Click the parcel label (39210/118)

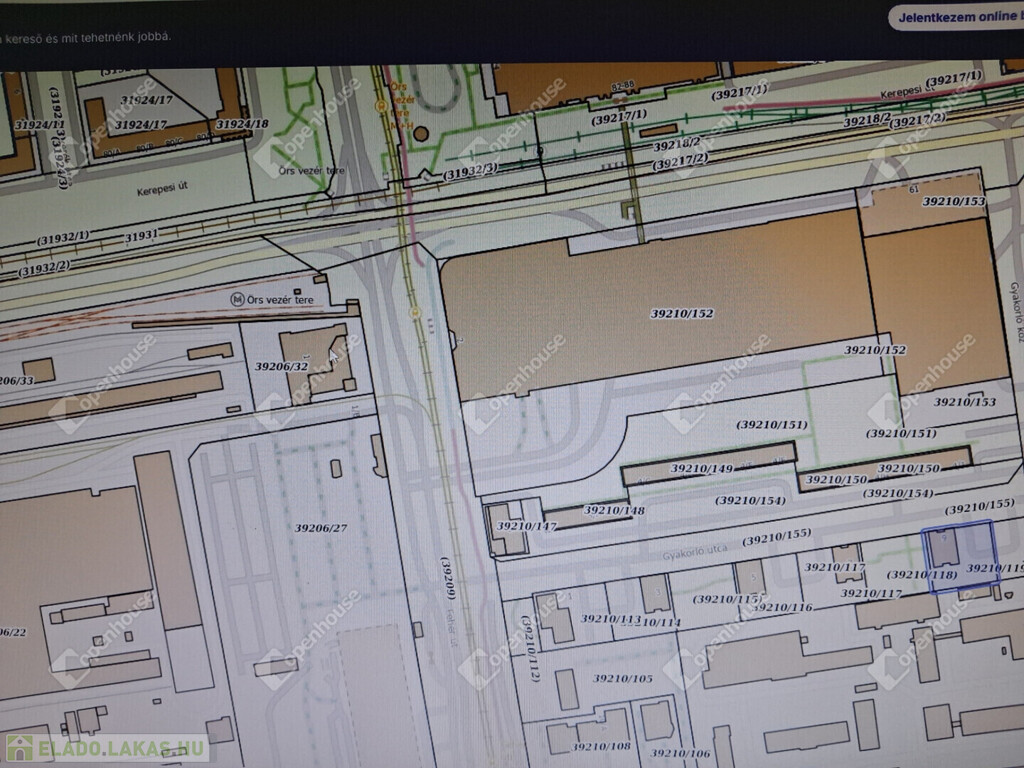pyautogui.click(x=921, y=575)
